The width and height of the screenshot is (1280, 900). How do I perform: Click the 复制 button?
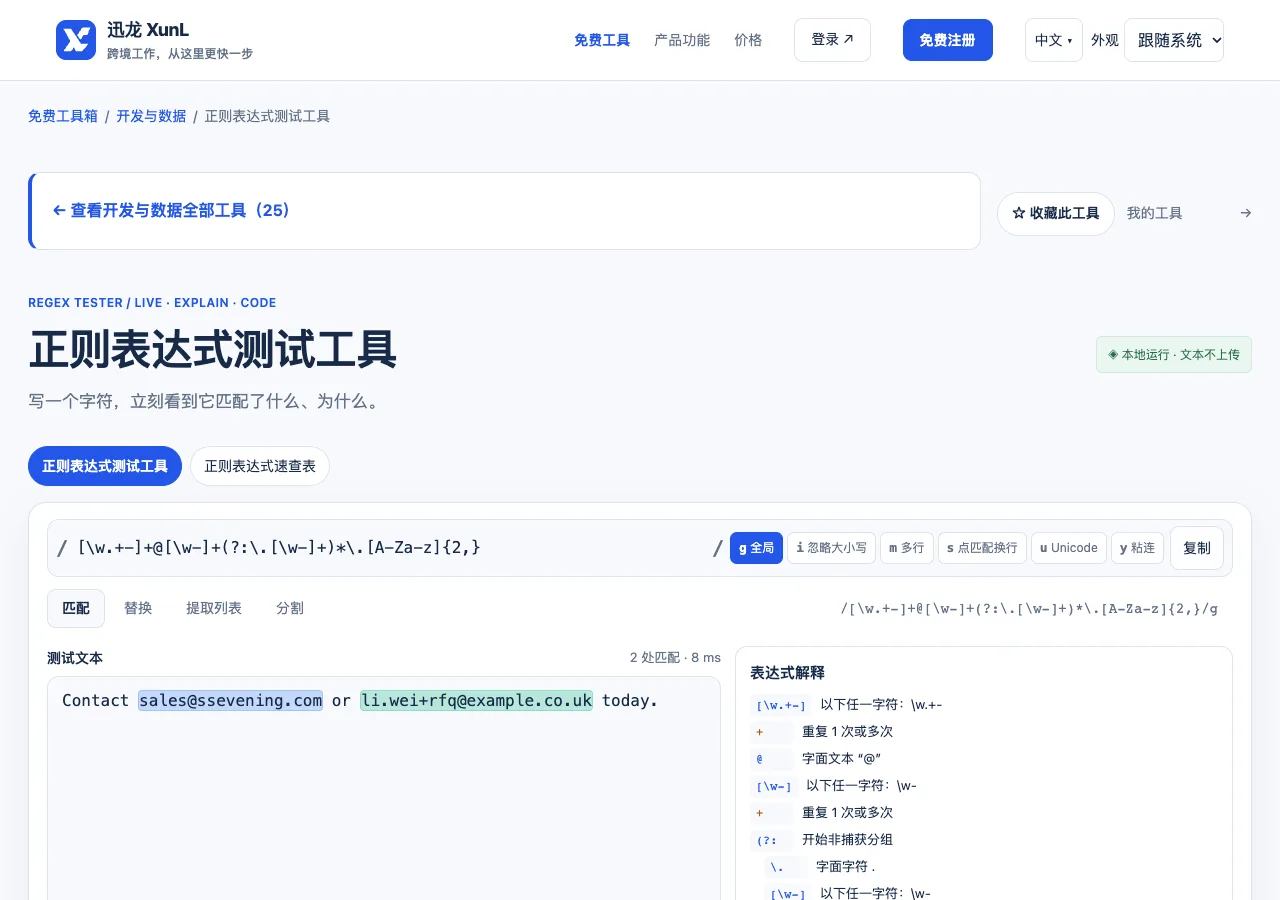(x=1197, y=548)
